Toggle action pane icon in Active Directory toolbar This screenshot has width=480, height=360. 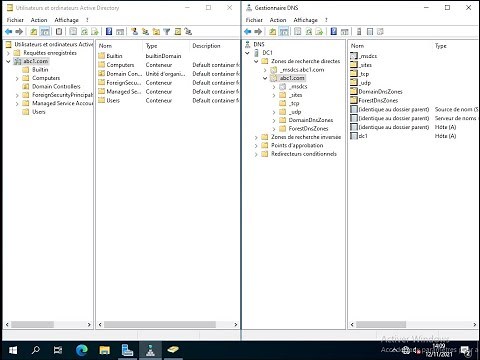coord(120,32)
